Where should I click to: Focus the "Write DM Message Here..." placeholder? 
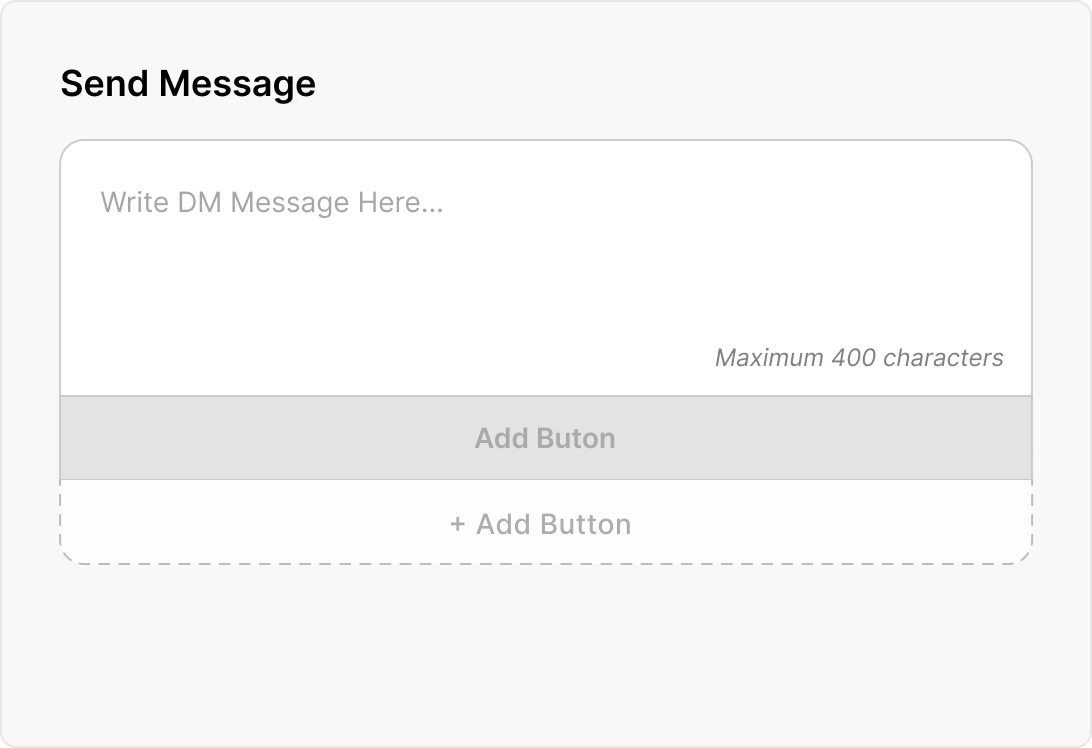(271, 203)
